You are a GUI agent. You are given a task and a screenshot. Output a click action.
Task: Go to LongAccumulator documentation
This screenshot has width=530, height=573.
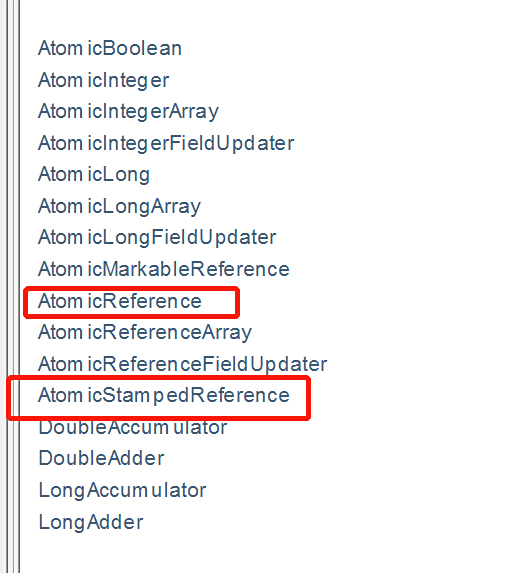[x=122, y=490]
